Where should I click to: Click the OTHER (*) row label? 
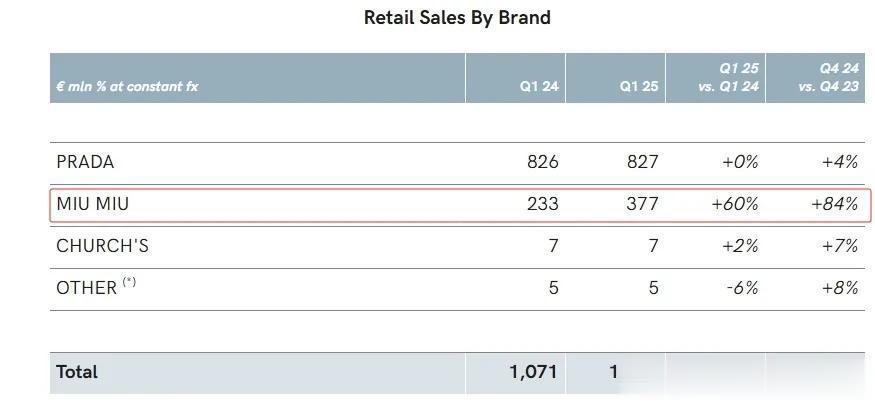(x=96, y=287)
